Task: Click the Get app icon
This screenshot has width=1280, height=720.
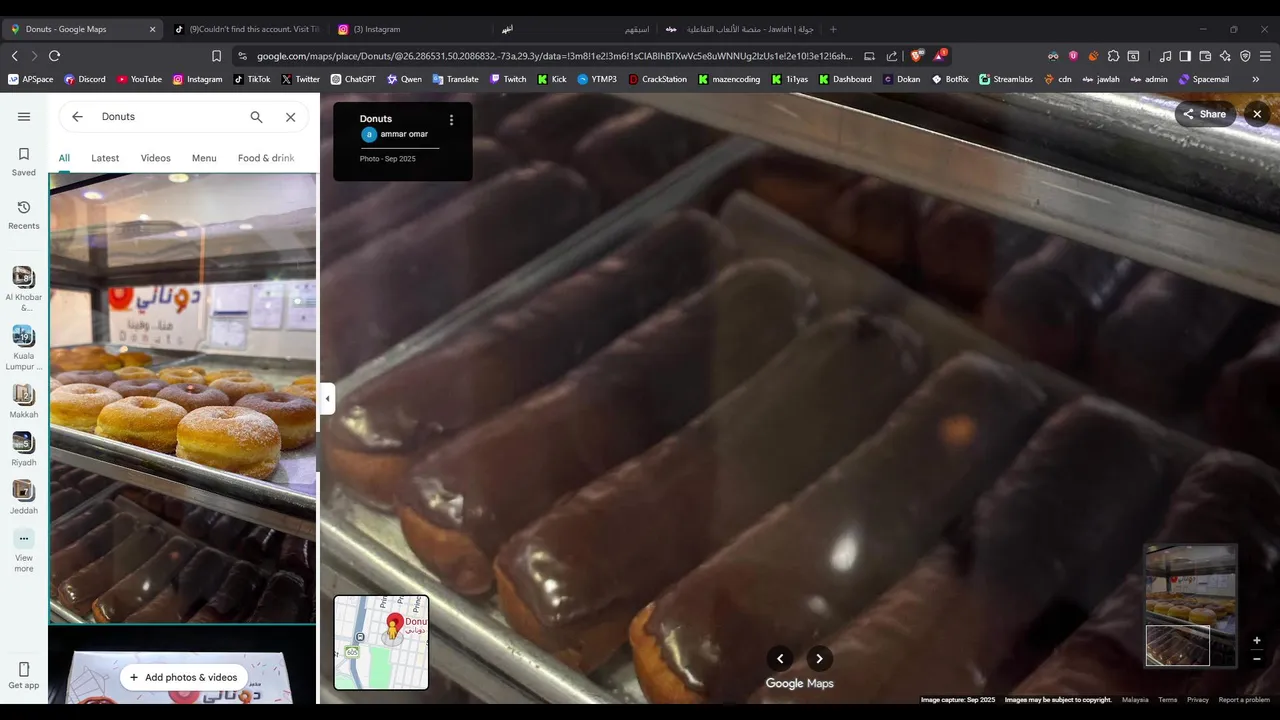Action: (x=24, y=675)
